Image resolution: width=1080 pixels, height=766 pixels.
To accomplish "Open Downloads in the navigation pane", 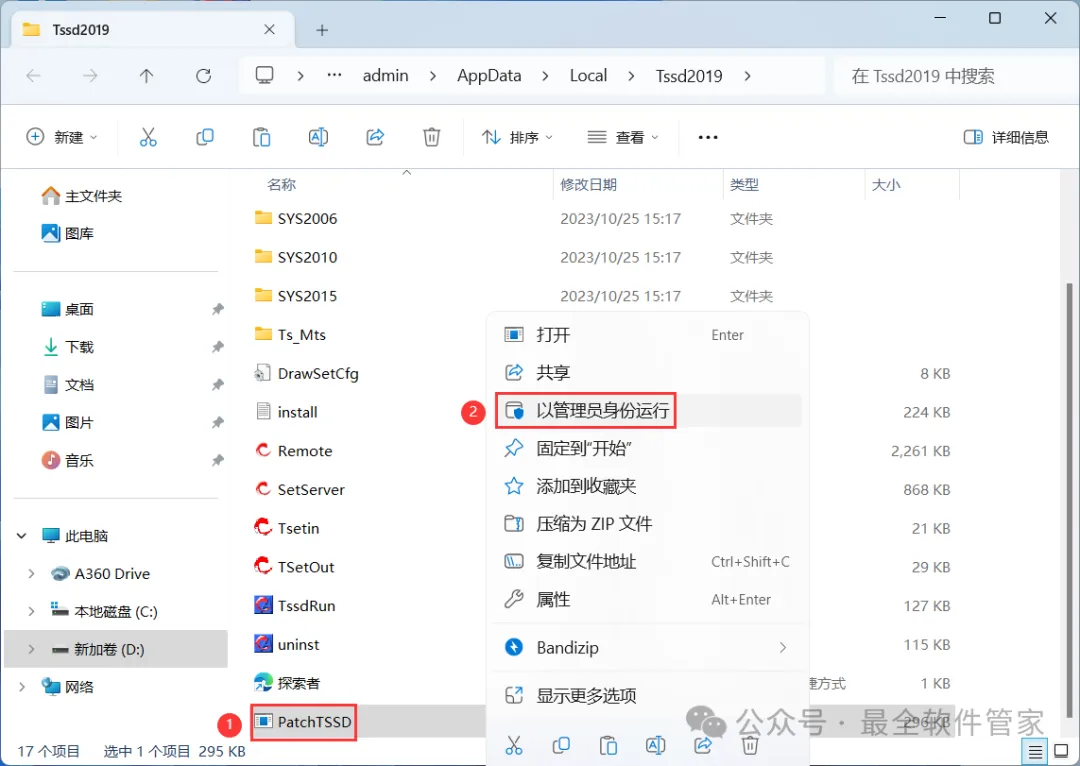I will [69, 346].
